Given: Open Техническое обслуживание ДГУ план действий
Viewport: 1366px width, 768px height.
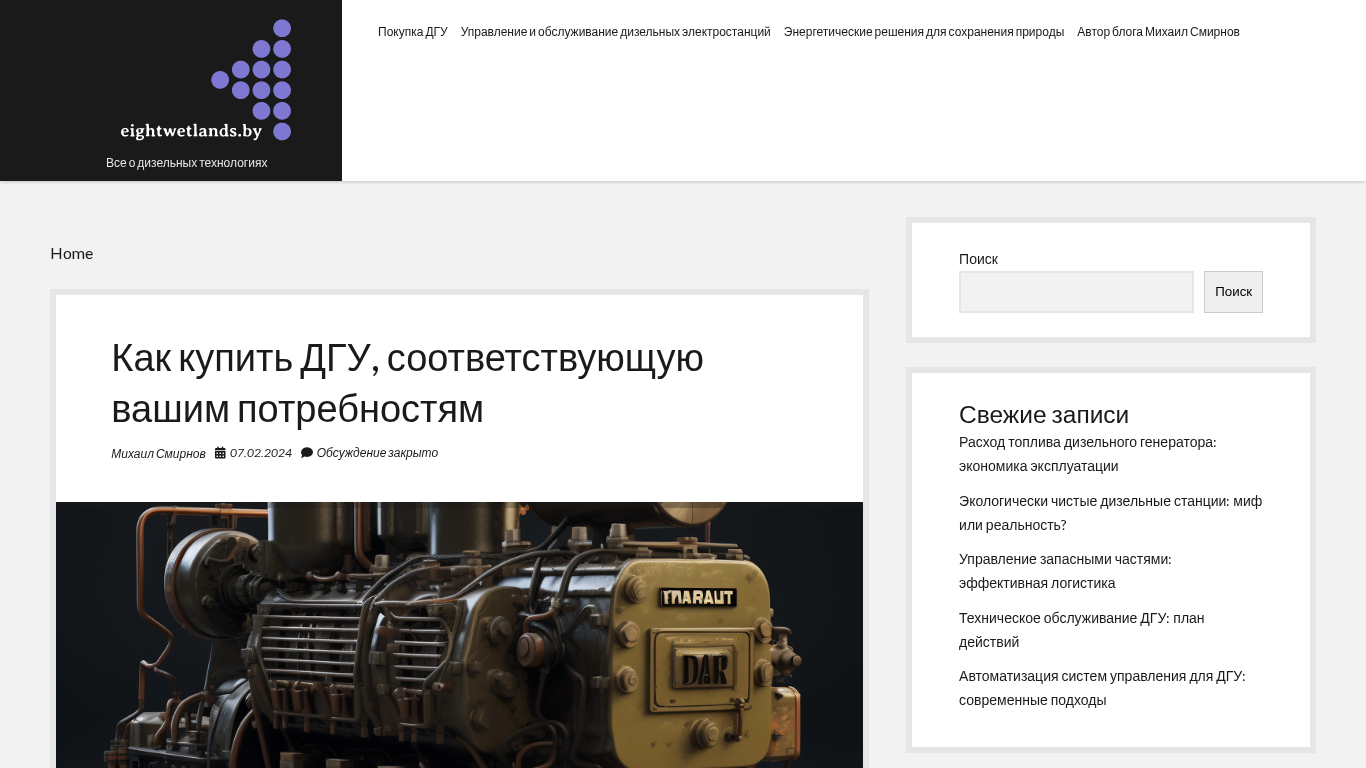Looking at the screenshot, I should [x=1081, y=630].
